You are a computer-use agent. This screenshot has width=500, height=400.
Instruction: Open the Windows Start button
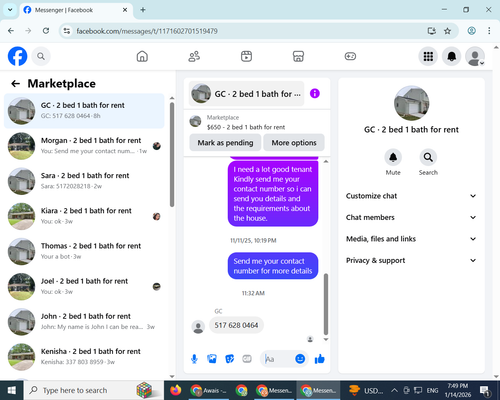coord(12,390)
